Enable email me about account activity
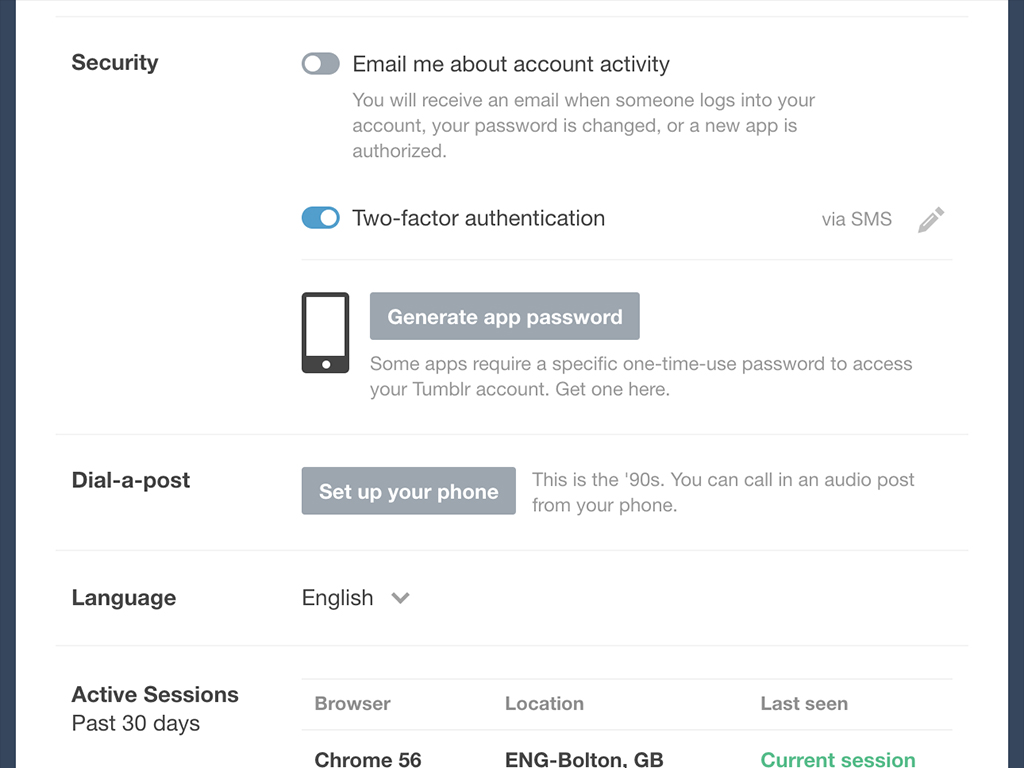The height and width of the screenshot is (768, 1024). [x=321, y=64]
